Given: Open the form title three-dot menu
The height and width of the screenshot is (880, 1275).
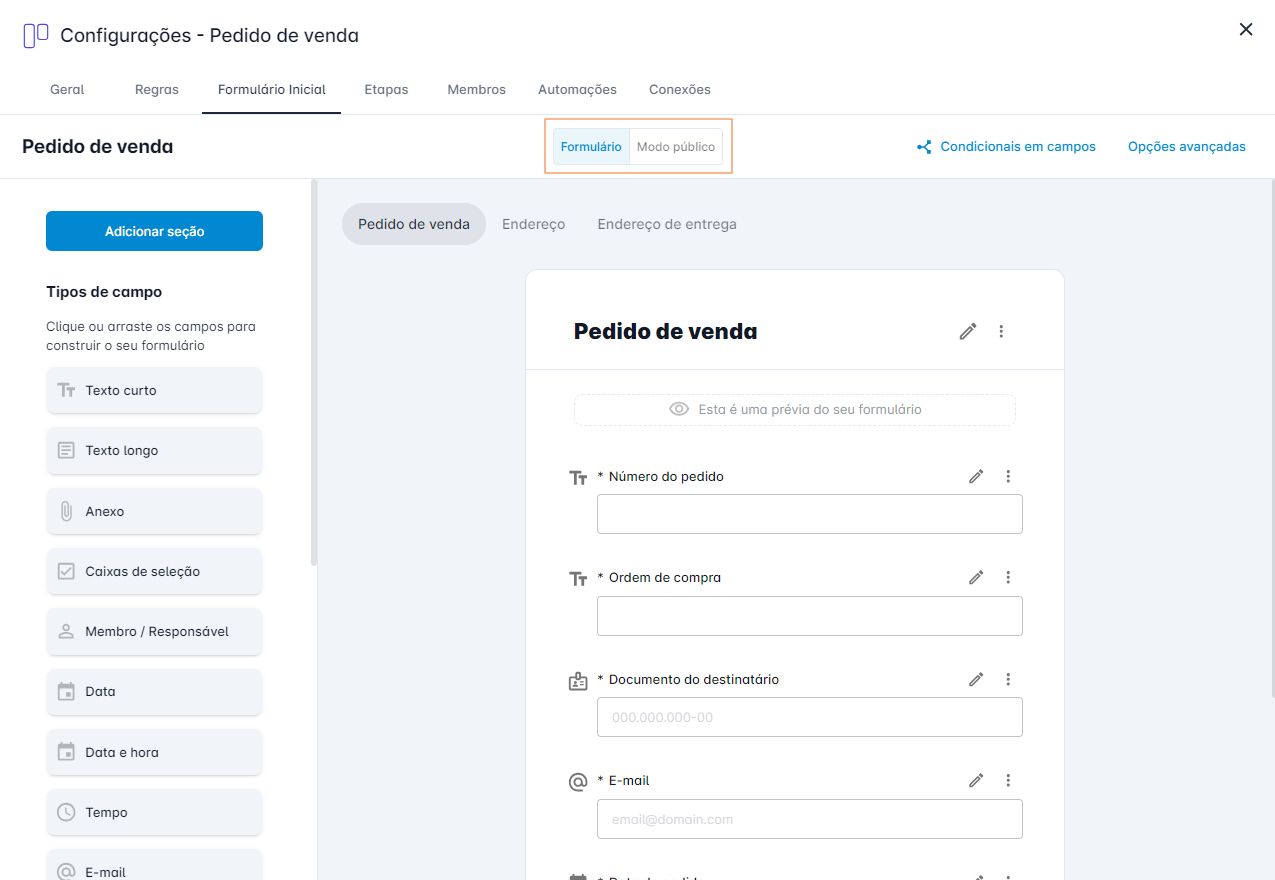Looking at the screenshot, I should pyautogui.click(x=1001, y=331).
